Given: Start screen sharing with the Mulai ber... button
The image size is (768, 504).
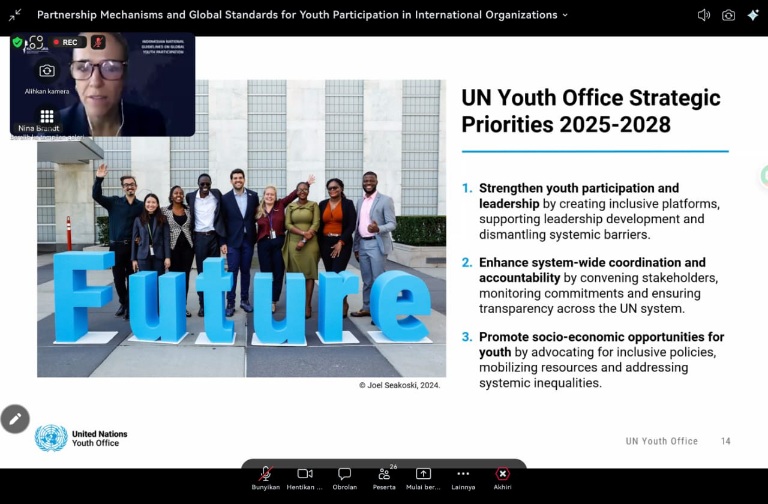Looking at the screenshot, I should tap(423, 479).
